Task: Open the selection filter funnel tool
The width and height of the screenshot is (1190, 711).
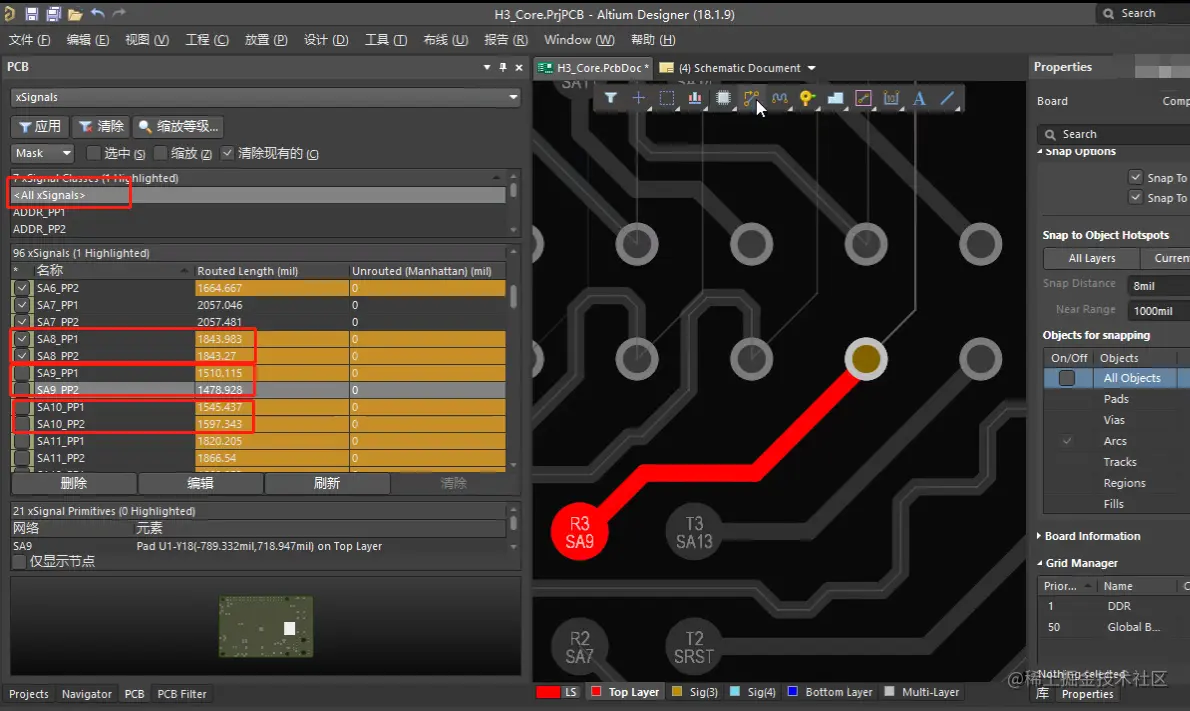Action: [611, 98]
